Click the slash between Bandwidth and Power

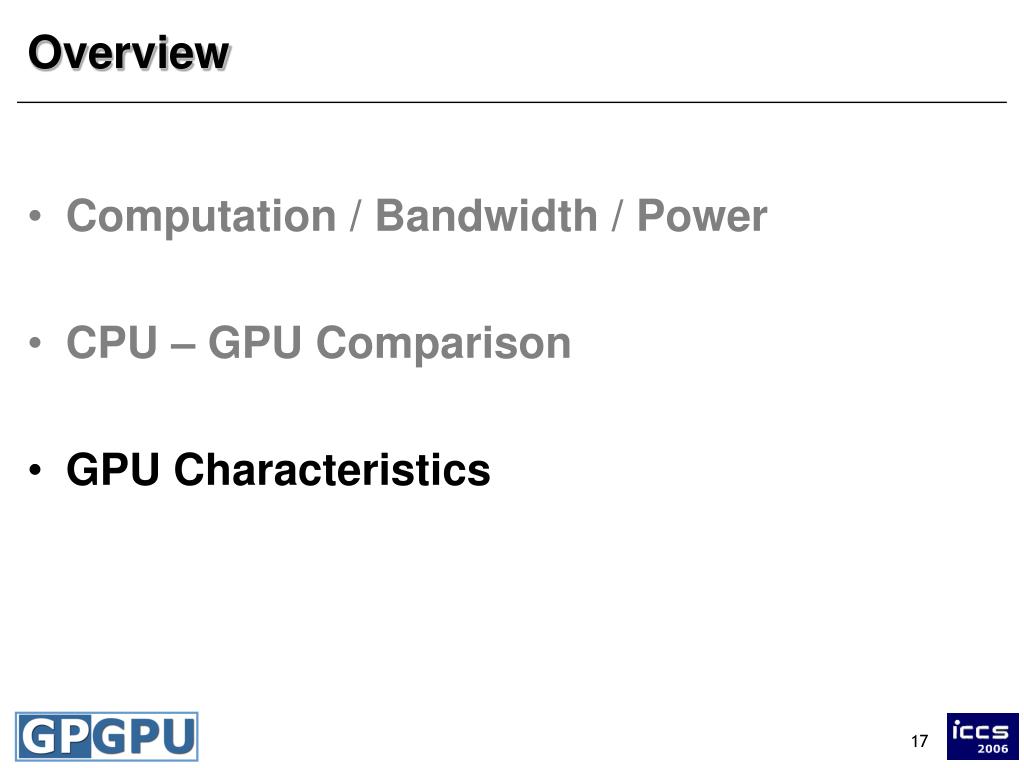click(617, 216)
